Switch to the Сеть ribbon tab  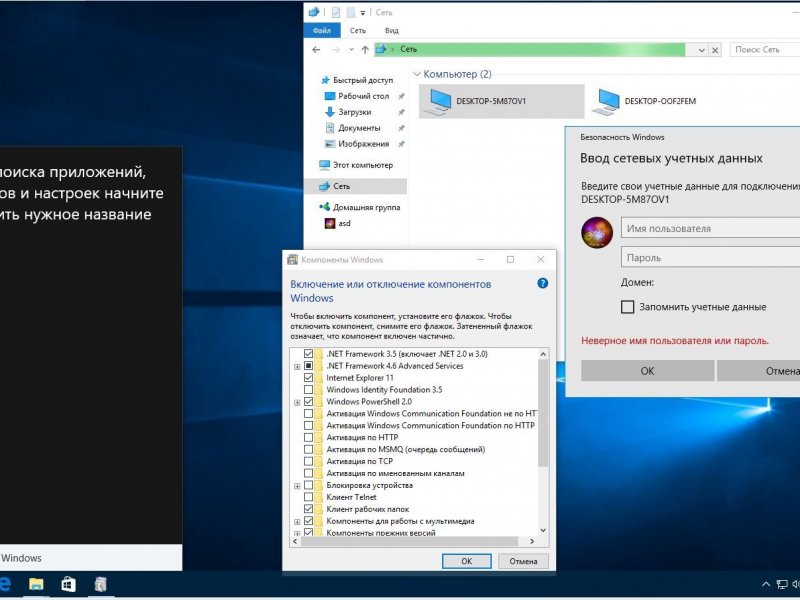pos(358,31)
